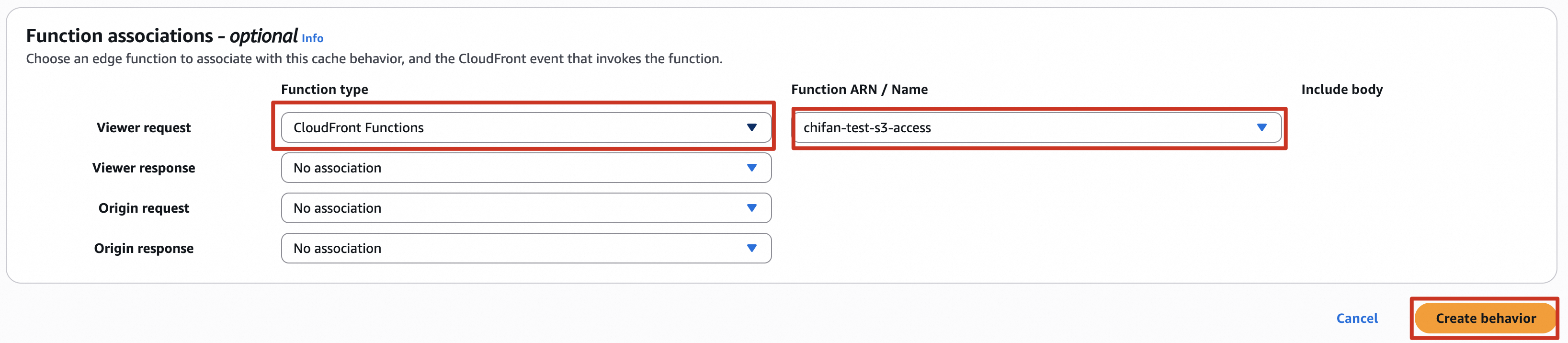Click the arrow icon beside chifan-test-s3-access
The width and height of the screenshot is (1568, 343).
click(1261, 127)
